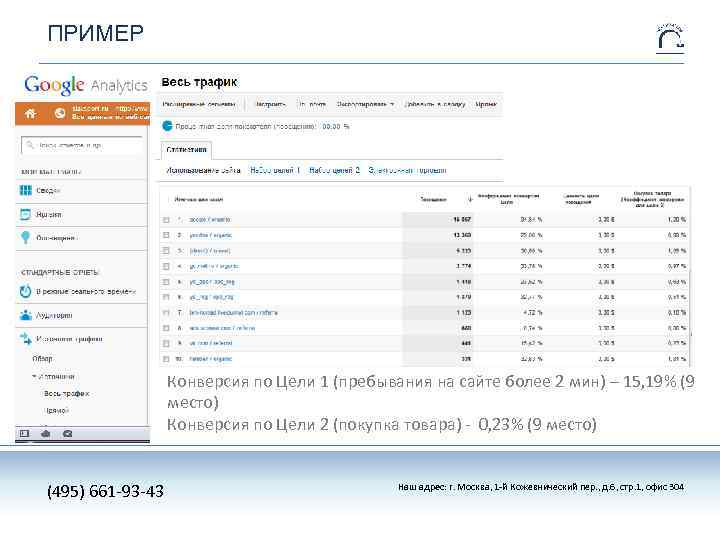720x540 pixels.
Task: Open the Обзор item under traffic sources
Action: 43,358
